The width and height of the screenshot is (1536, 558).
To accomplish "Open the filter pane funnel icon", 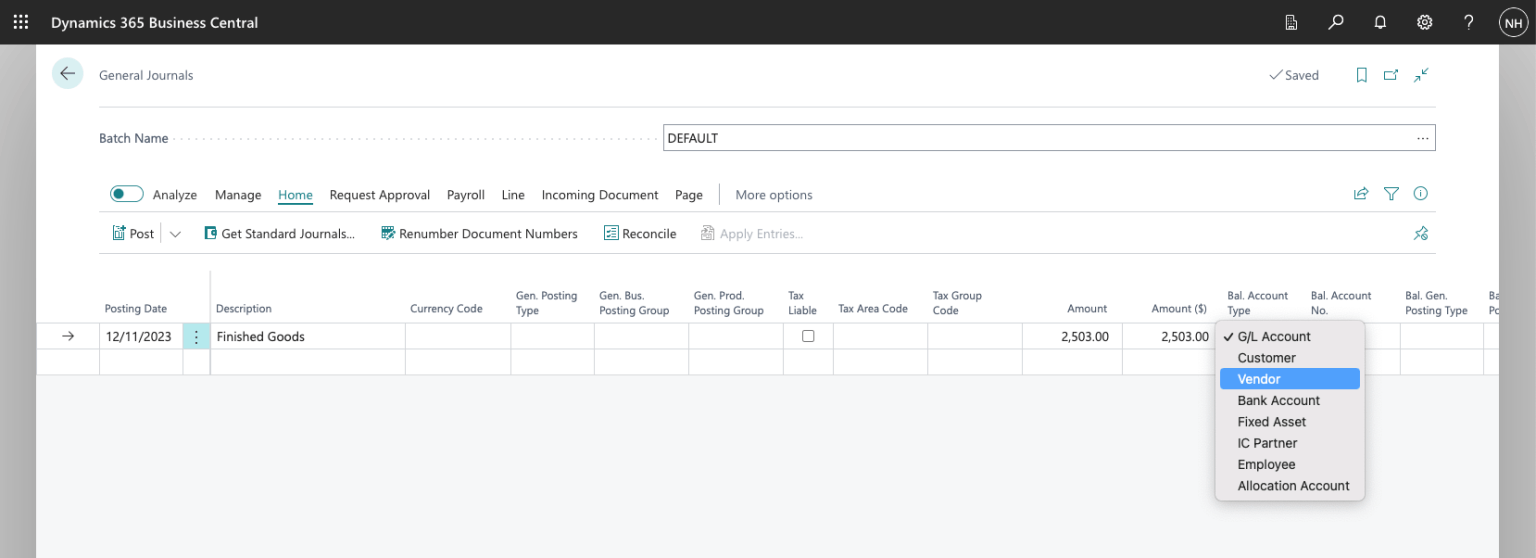I will coord(1391,194).
